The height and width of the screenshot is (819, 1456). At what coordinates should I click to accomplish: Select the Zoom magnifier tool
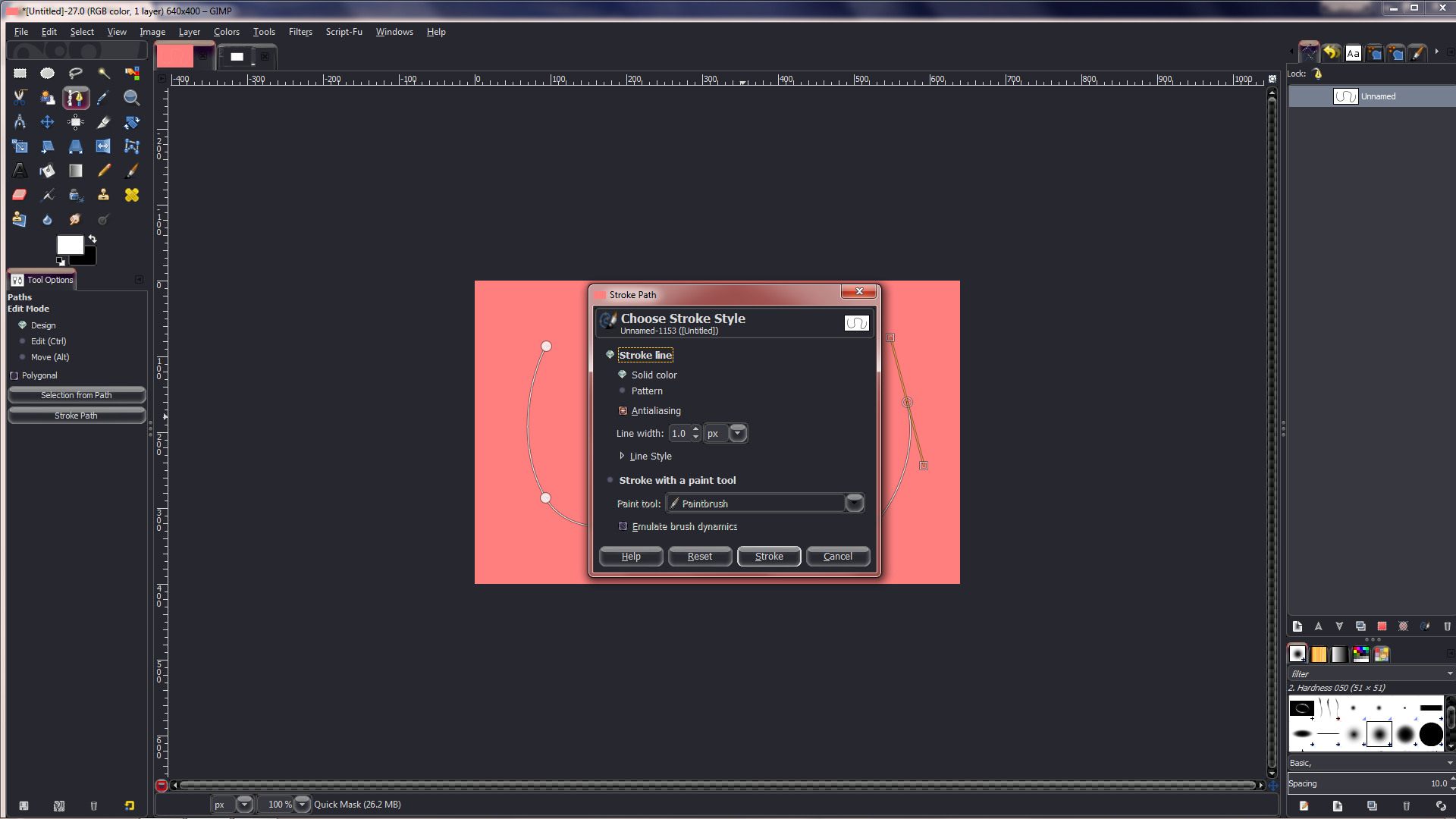pyautogui.click(x=132, y=98)
